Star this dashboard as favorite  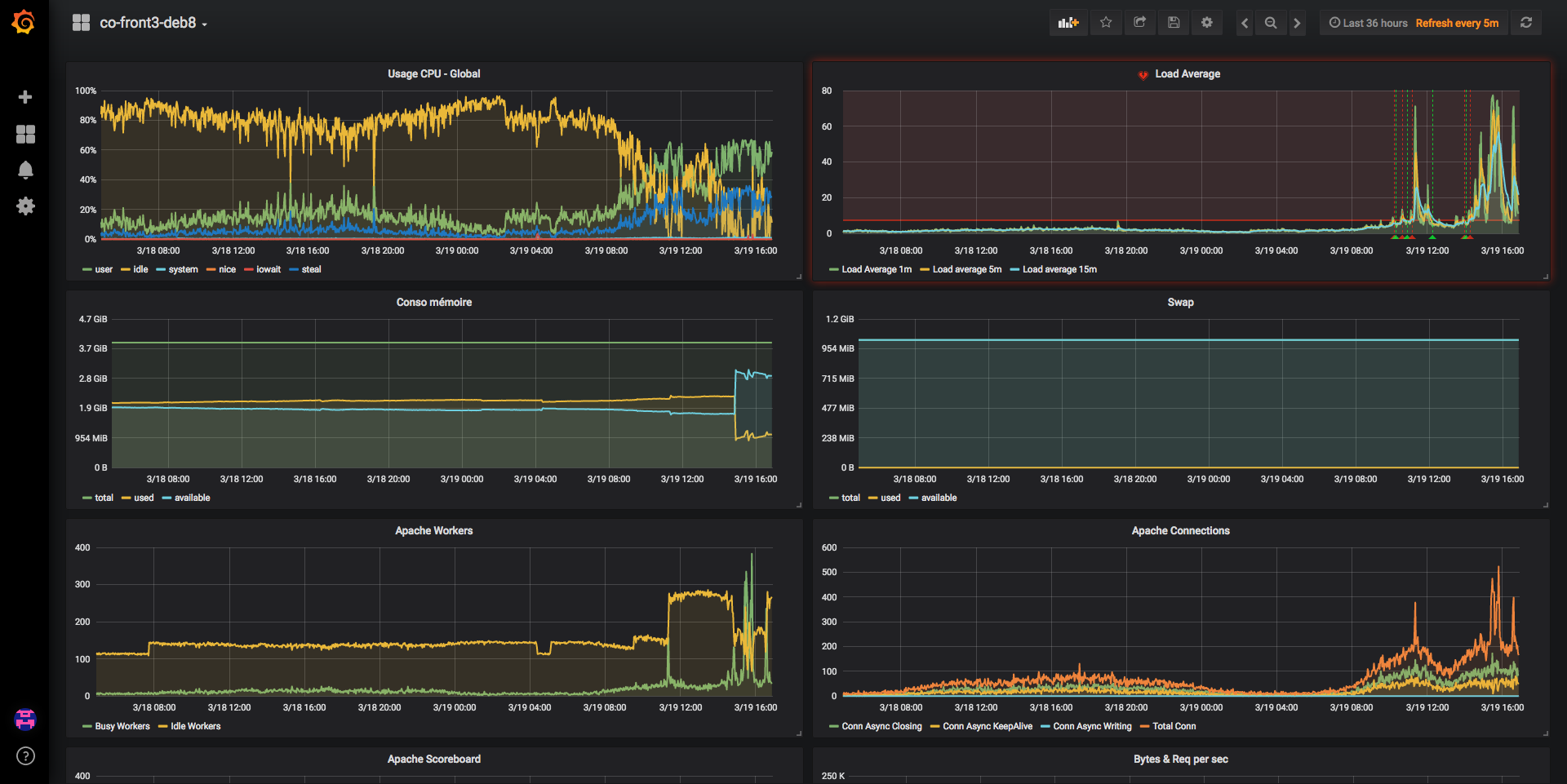pos(1106,23)
